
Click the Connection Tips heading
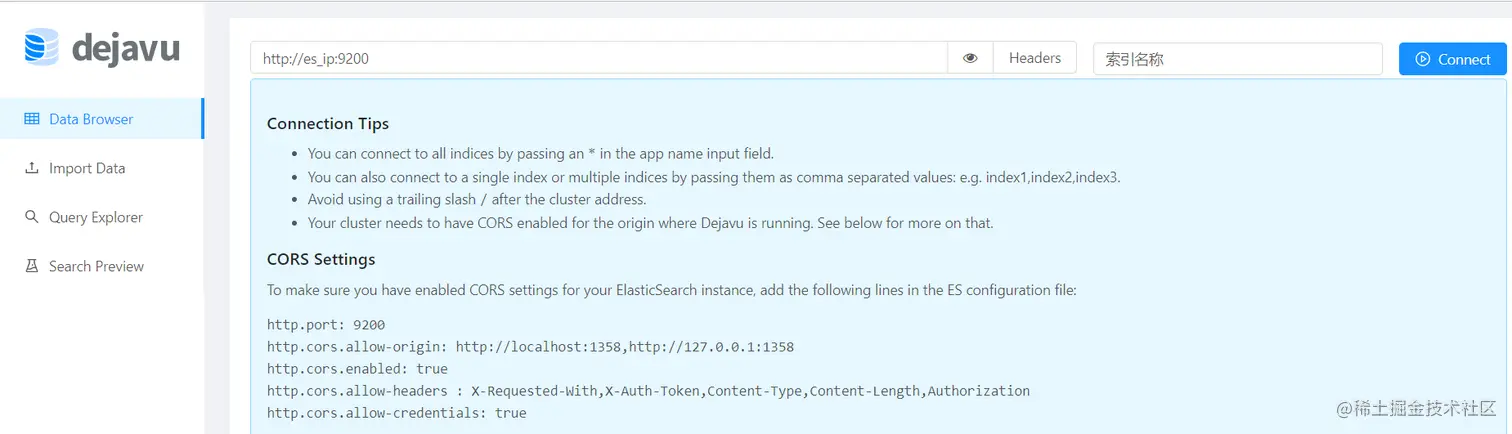pos(328,124)
